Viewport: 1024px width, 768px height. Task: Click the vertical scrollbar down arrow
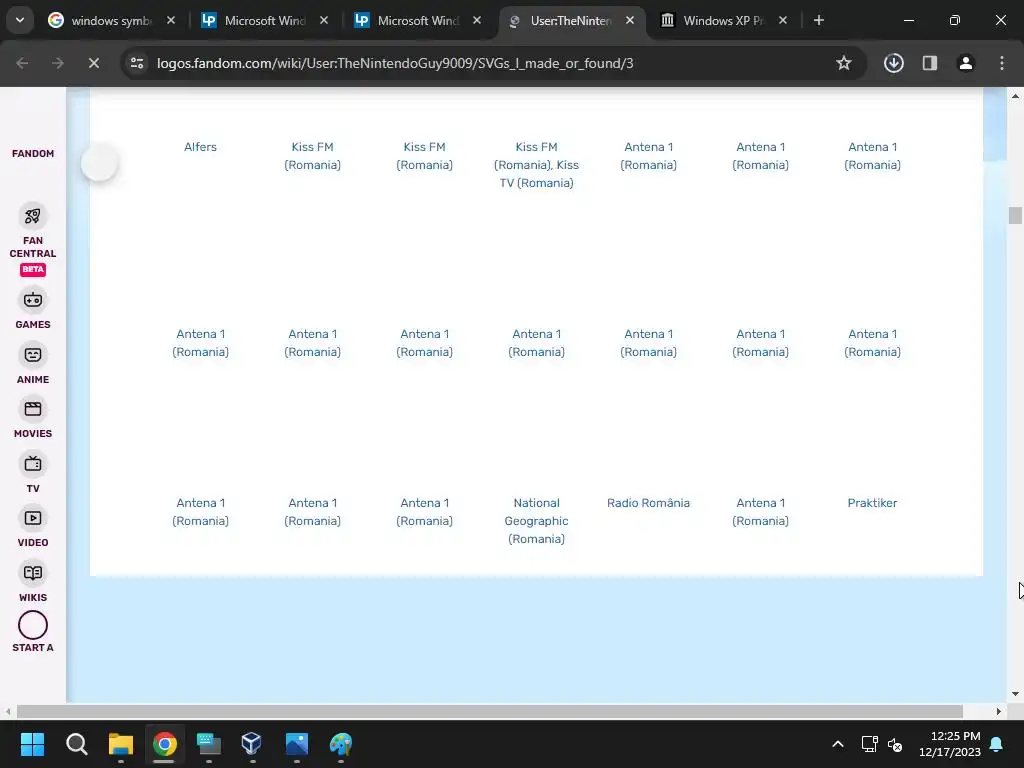[1015, 694]
